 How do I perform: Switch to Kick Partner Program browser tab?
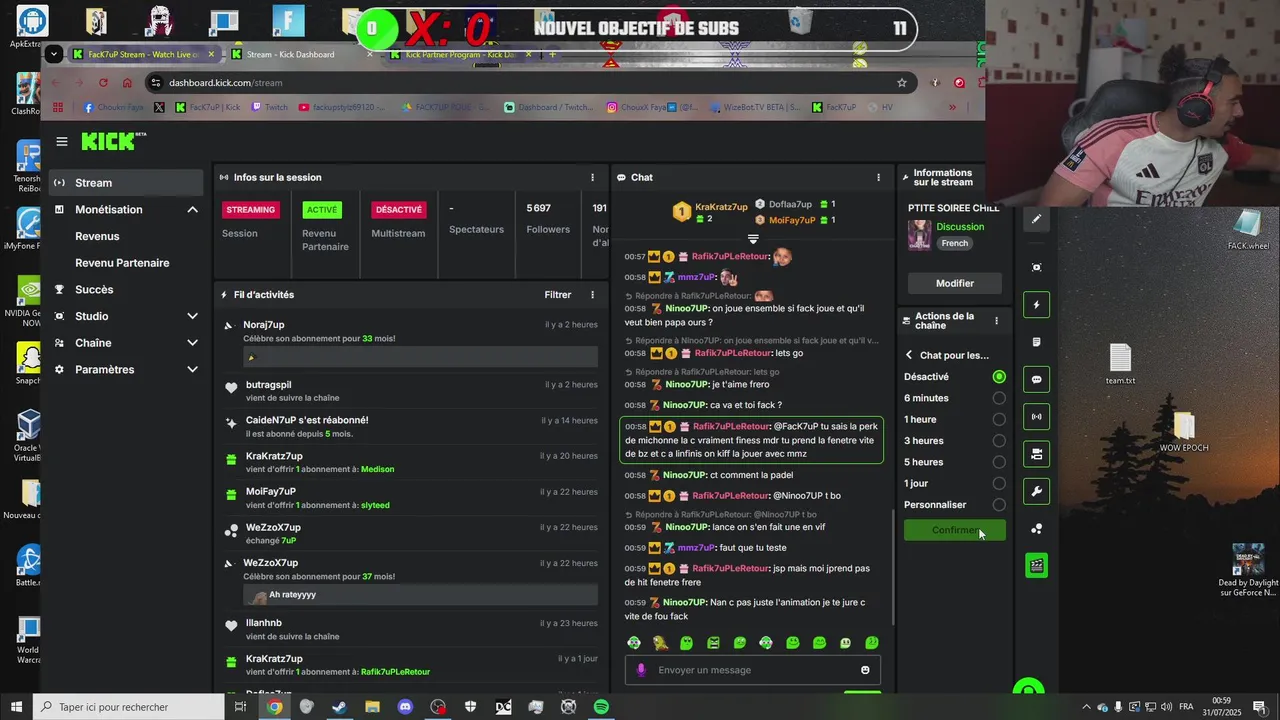point(460,54)
